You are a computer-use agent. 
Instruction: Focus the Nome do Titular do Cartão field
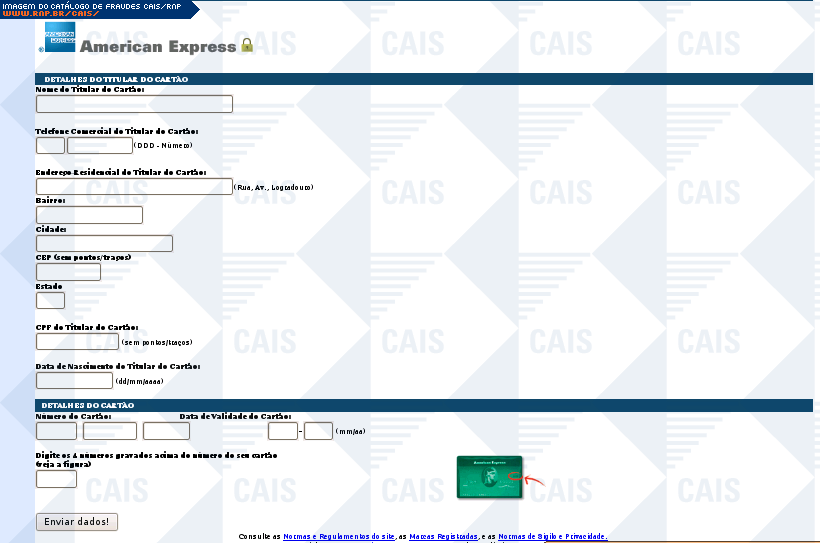pos(134,104)
